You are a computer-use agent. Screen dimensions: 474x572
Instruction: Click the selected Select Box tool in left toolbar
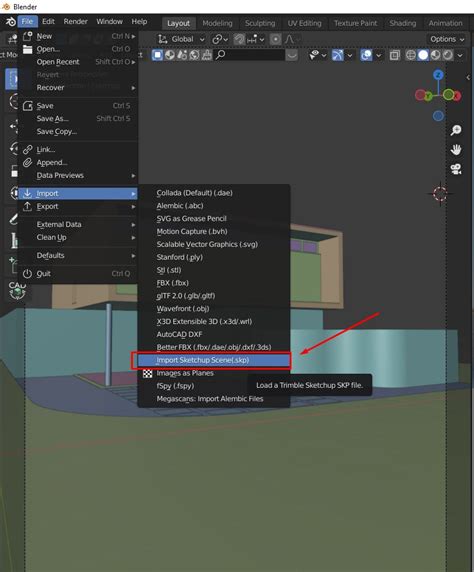tap(12, 79)
